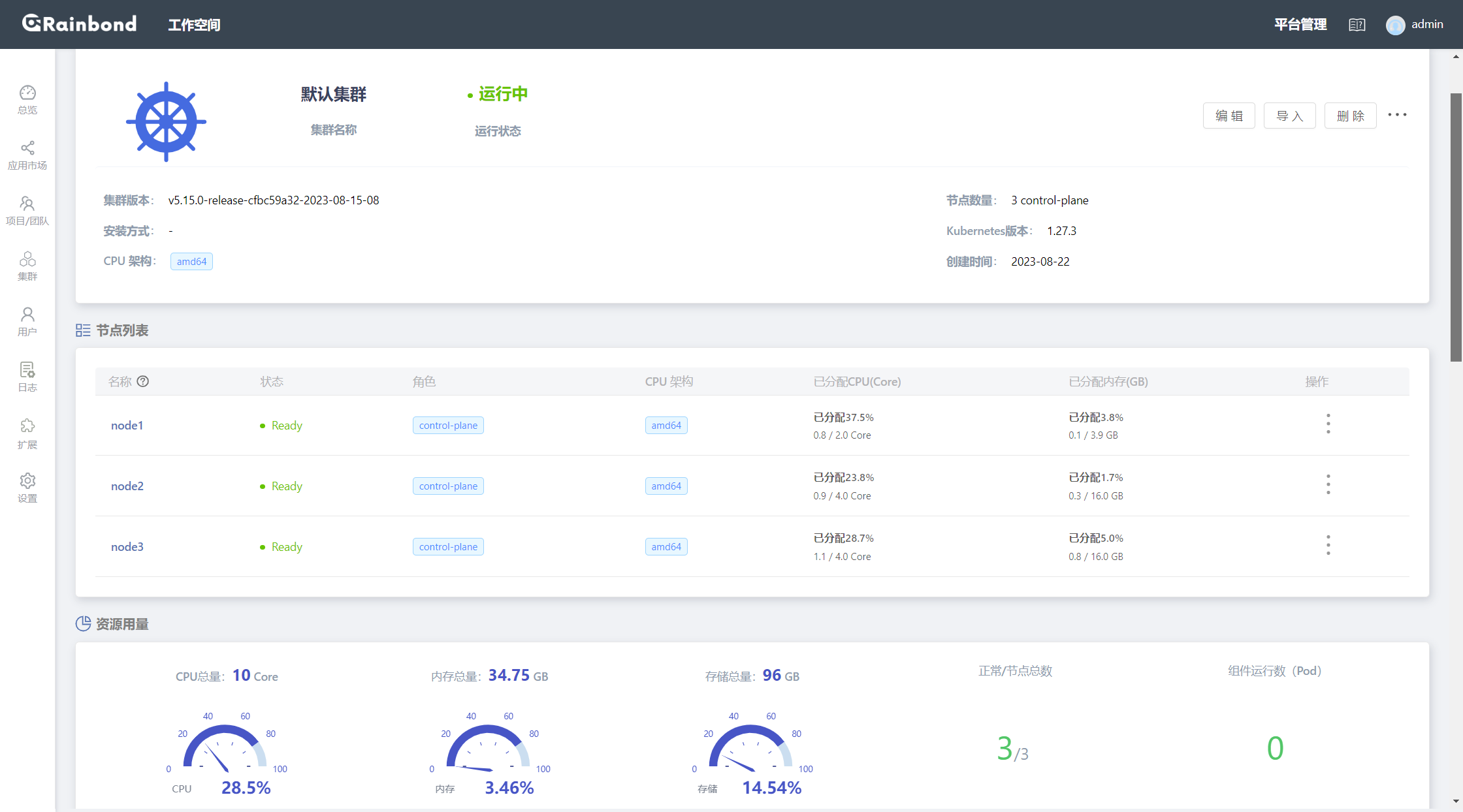Open the 总览 overview sidebar icon
This screenshot has width=1463, height=812.
(27, 100)
